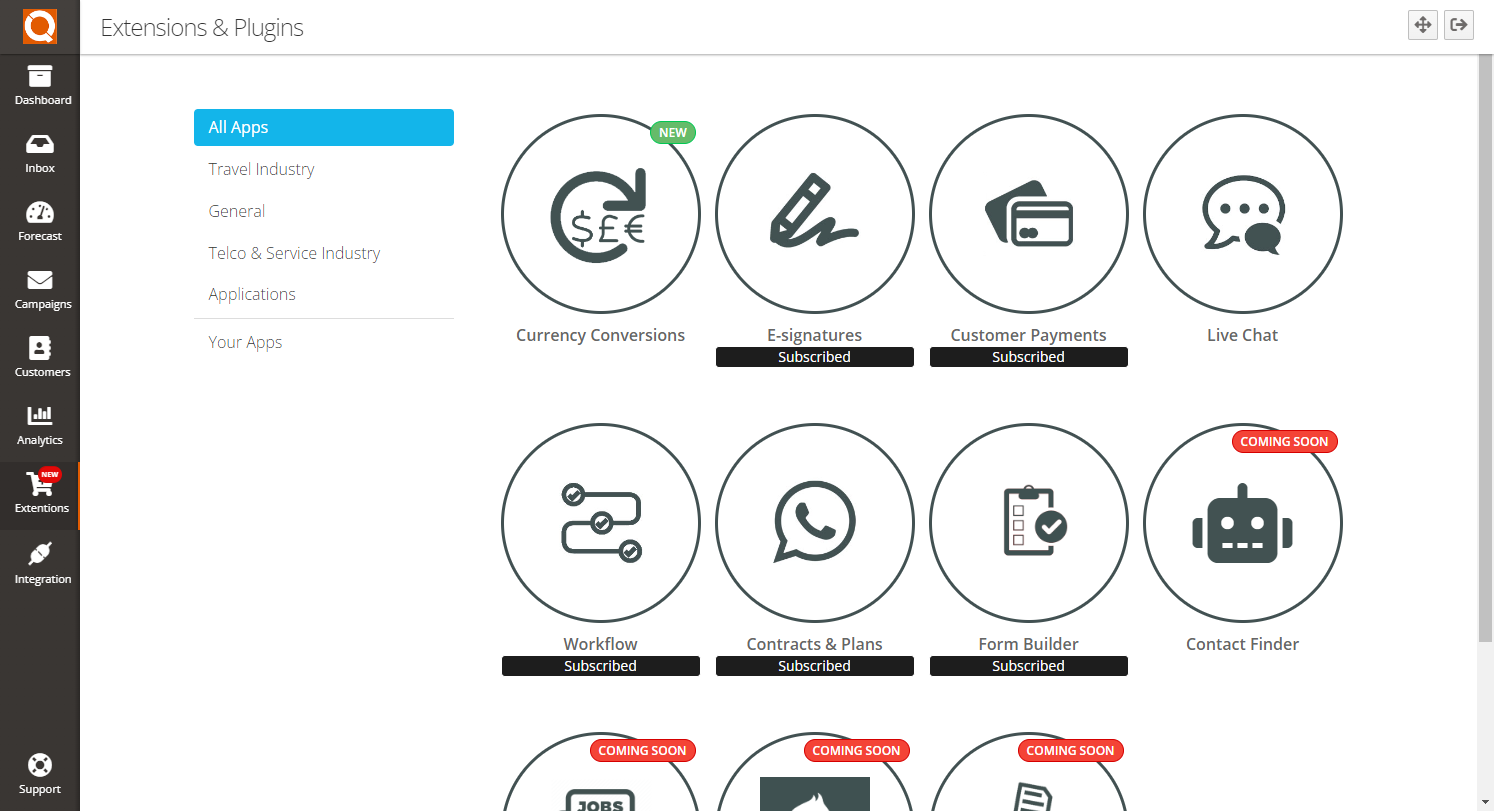1494x811 pixels.
Task: Open the Campaigns sidebar icon
Action: pyautogui.click(x=40, y=287)
